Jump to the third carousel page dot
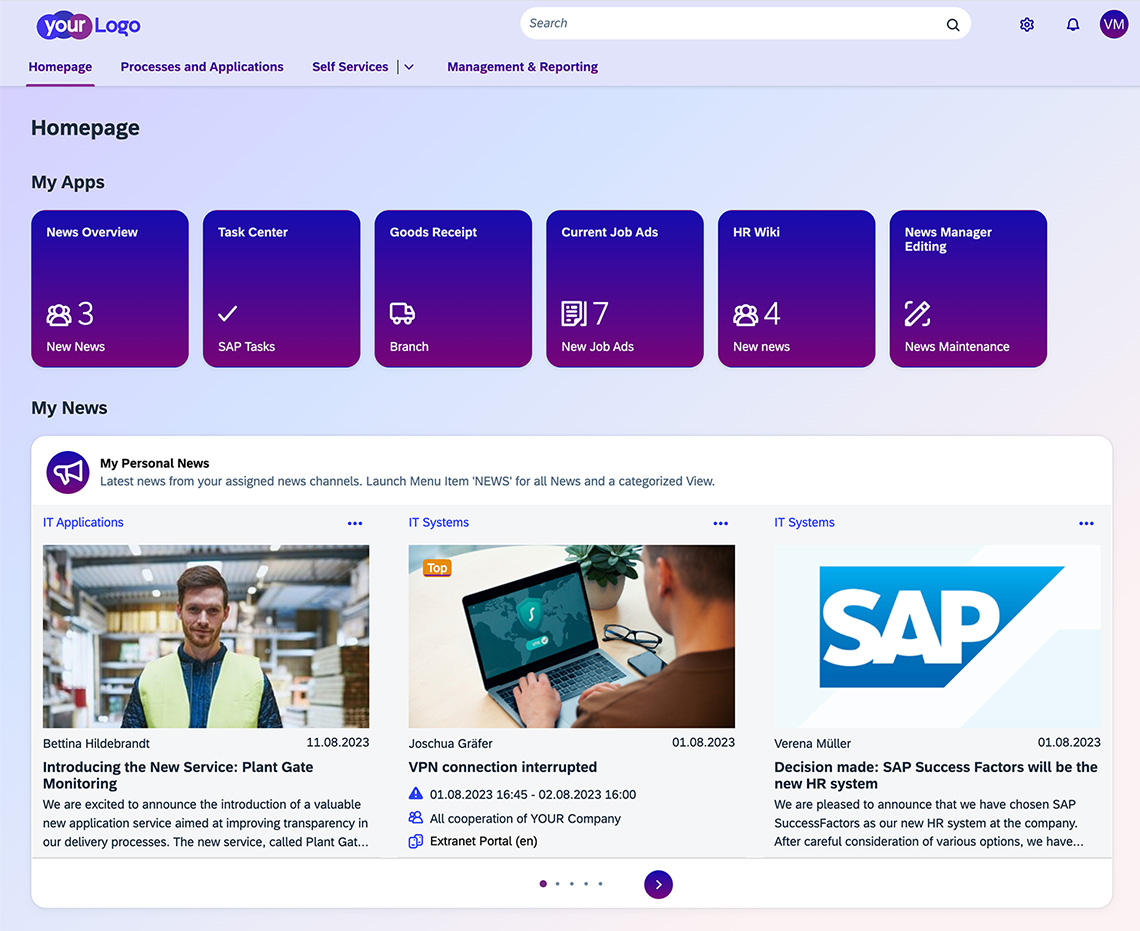This screenshot has height=931, width=1140. pos(571,884)
